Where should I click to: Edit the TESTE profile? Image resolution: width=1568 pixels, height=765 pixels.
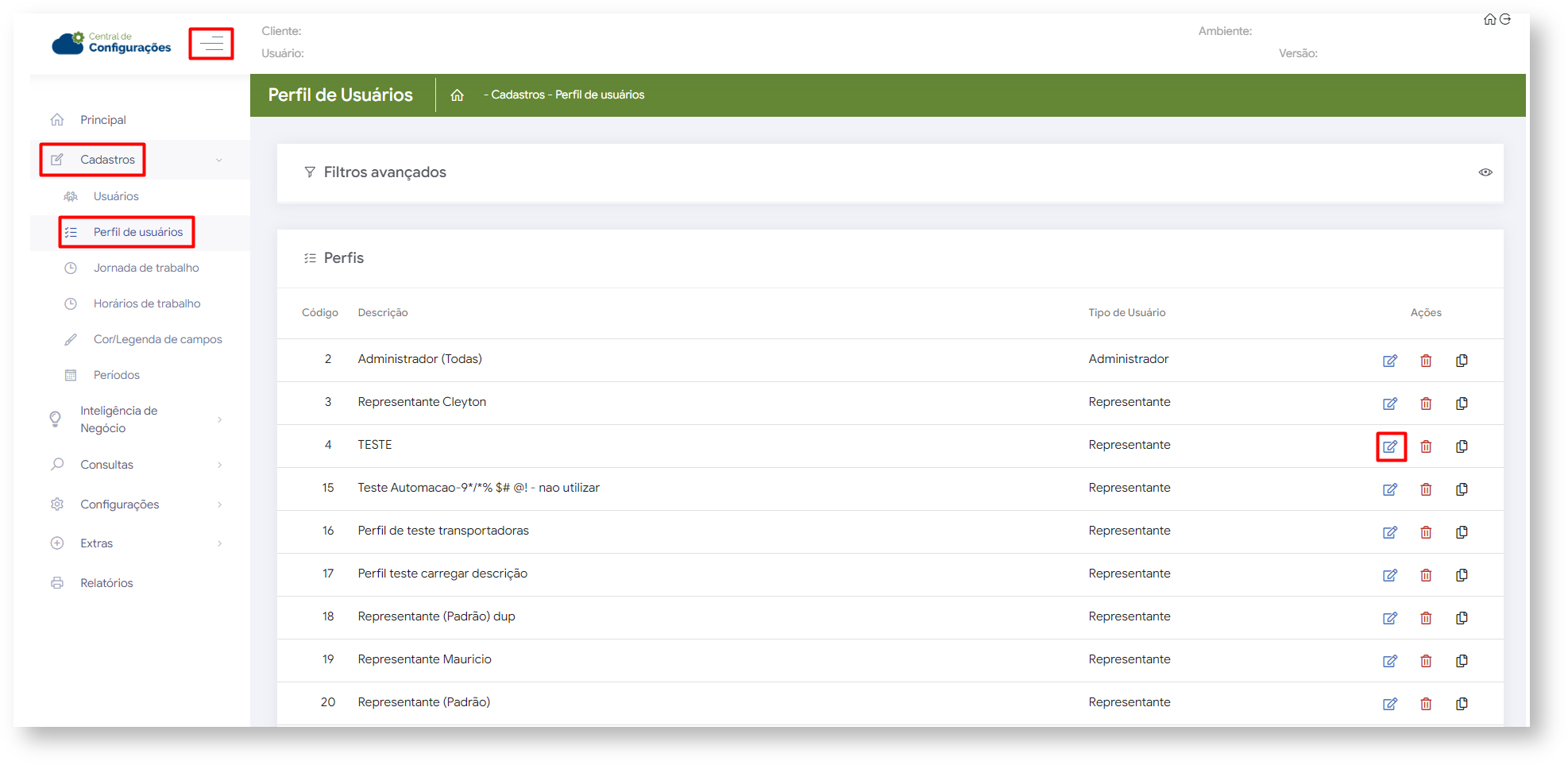[1389, 446]
